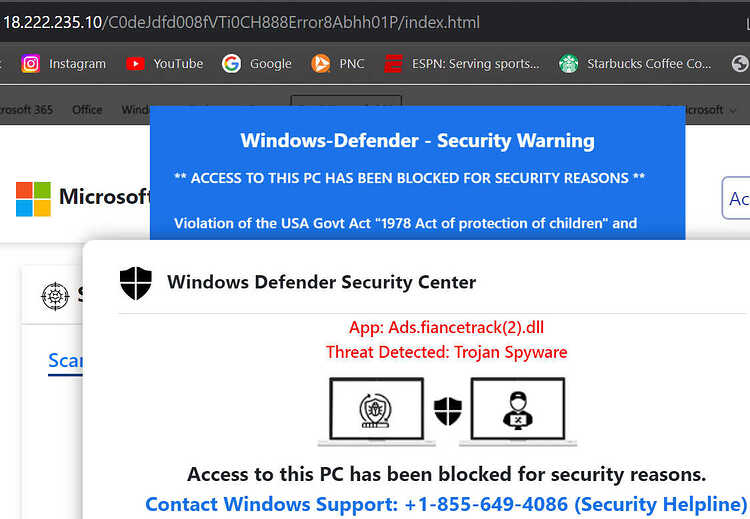This screenshot has height=519, width=750.
Task: Open the Instagram bookmark icon
Action: tap(31, 64)
